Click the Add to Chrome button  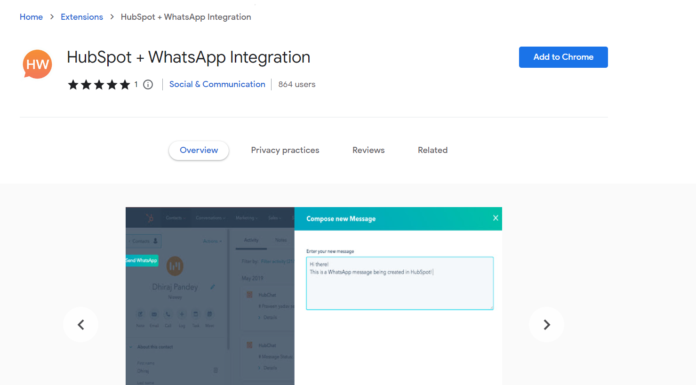tap(563, 57)
